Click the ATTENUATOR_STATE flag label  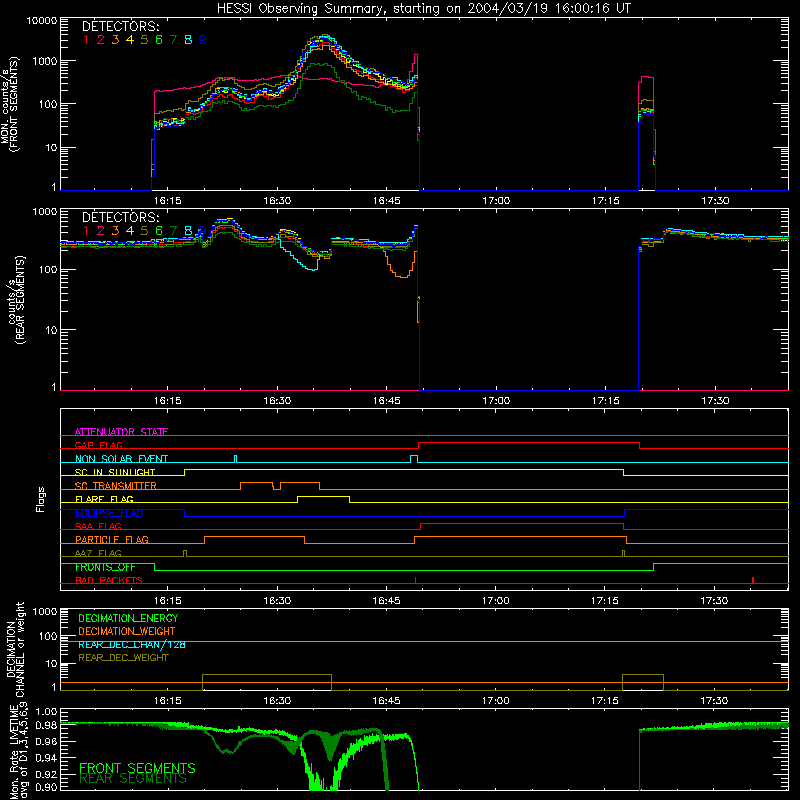[121, 432]
